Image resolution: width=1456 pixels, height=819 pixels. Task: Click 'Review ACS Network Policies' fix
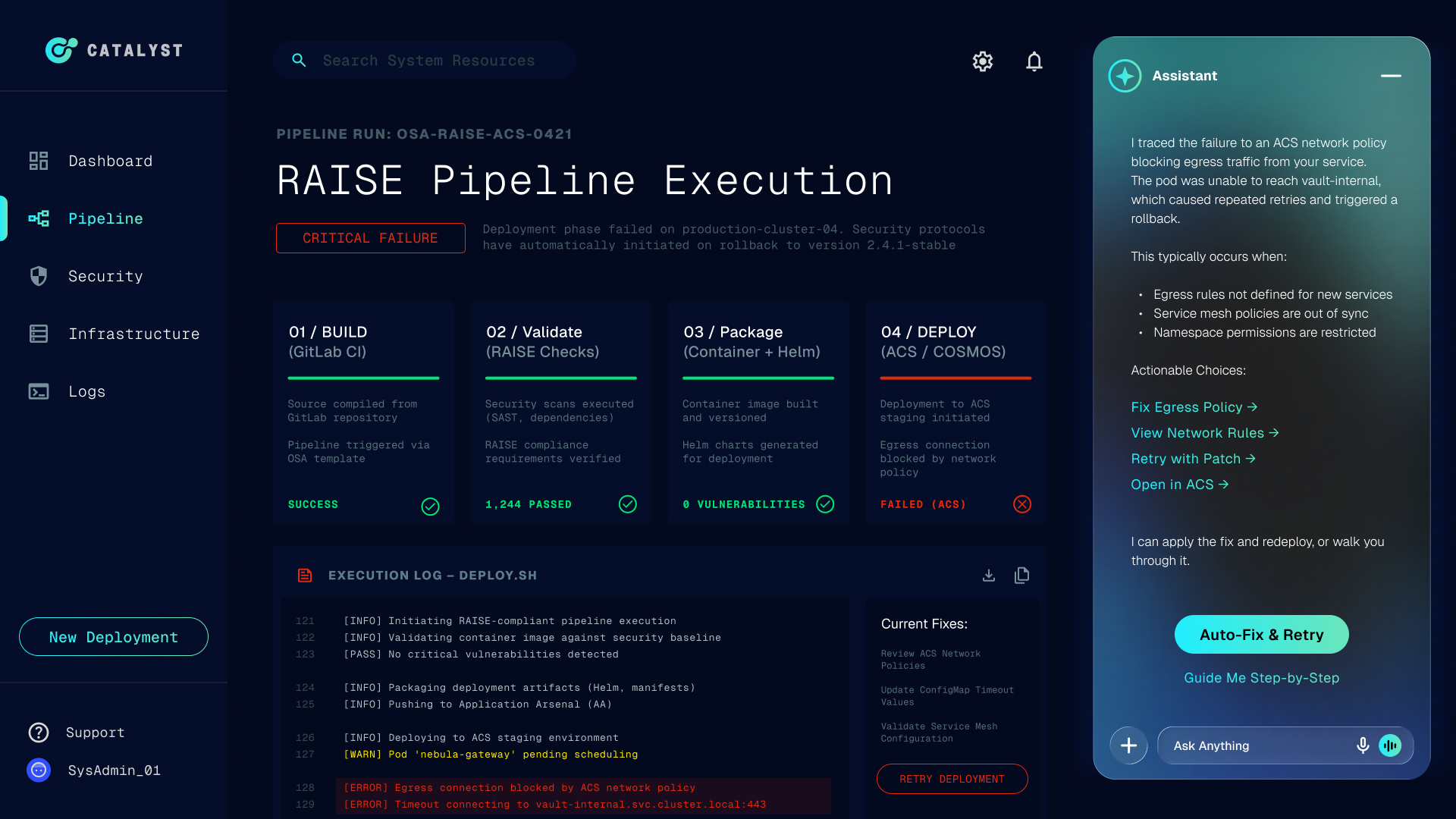(930, 660)
